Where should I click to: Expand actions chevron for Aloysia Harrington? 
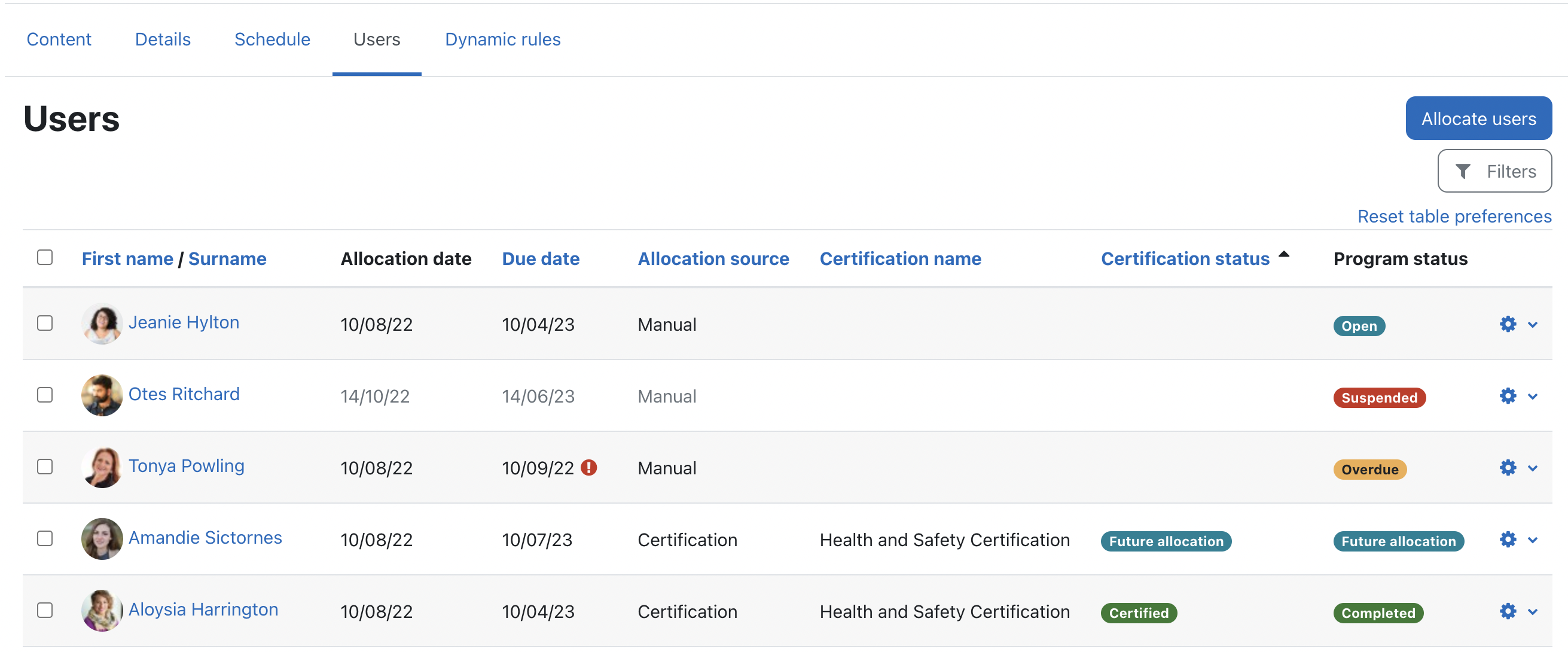point(1533,612)
